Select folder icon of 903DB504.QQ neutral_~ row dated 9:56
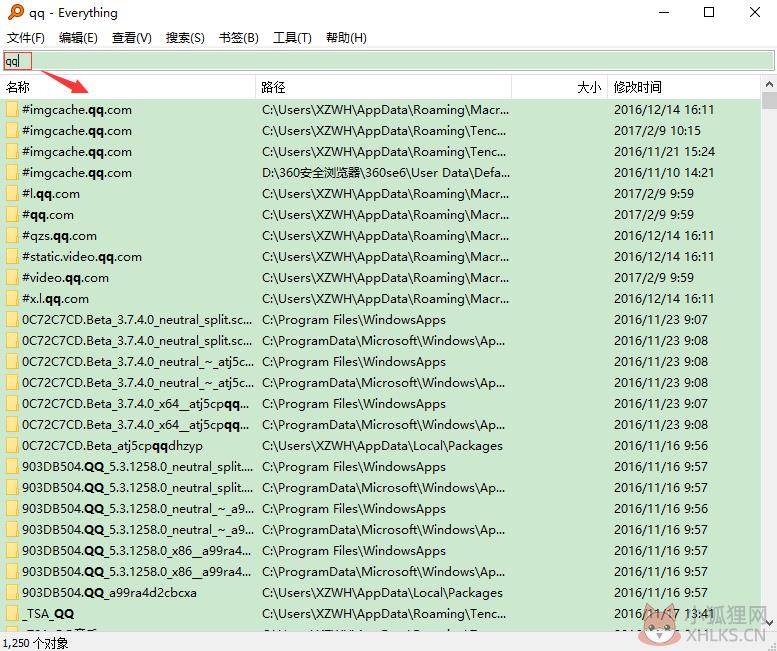This screenshot has width=777, height=651. coord(12,509)
